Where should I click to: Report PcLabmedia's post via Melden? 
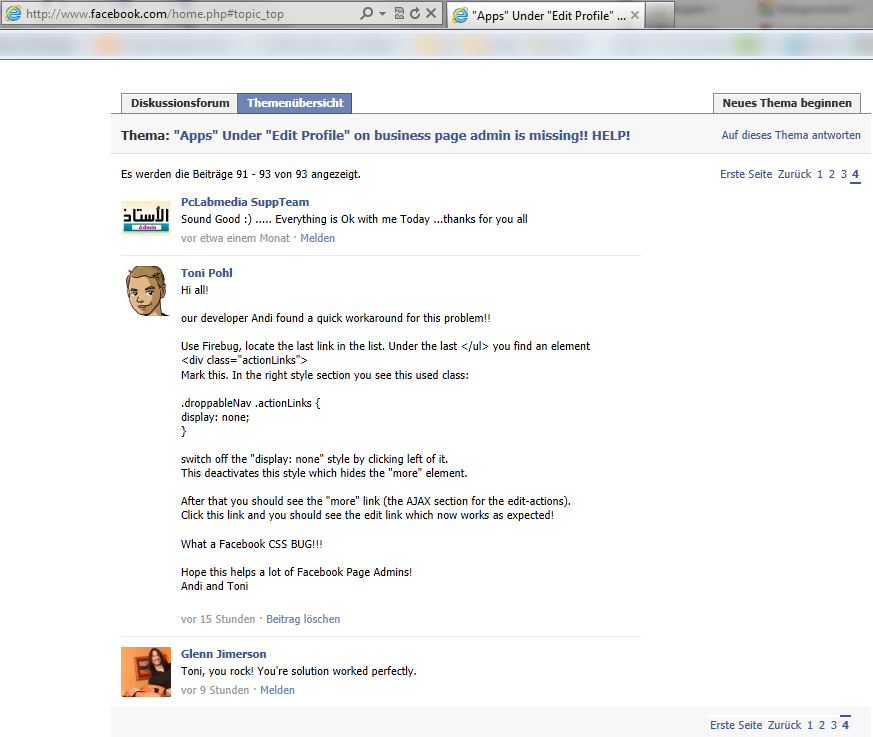pos(317,238)
